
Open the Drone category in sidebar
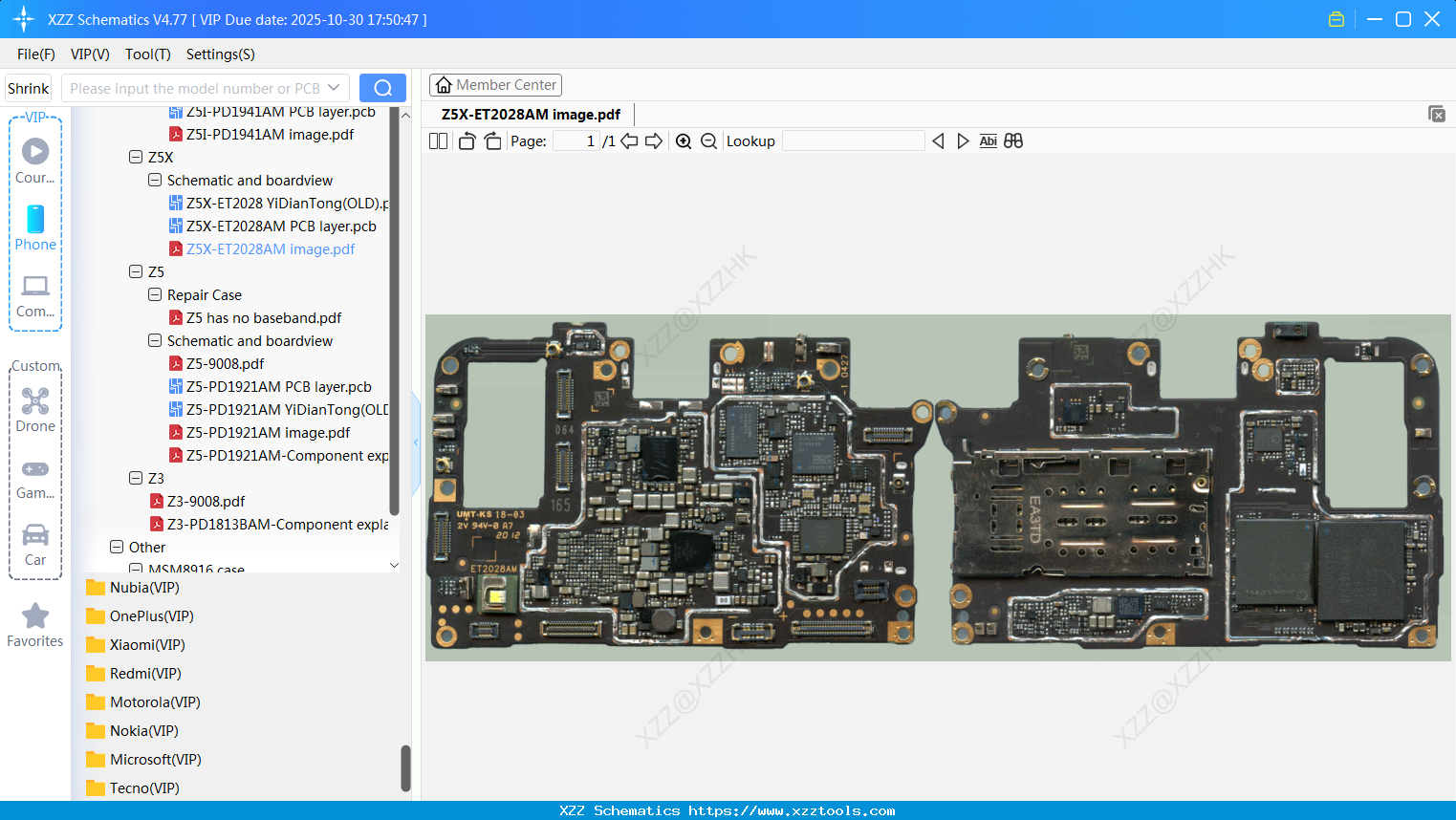[35, 410]
